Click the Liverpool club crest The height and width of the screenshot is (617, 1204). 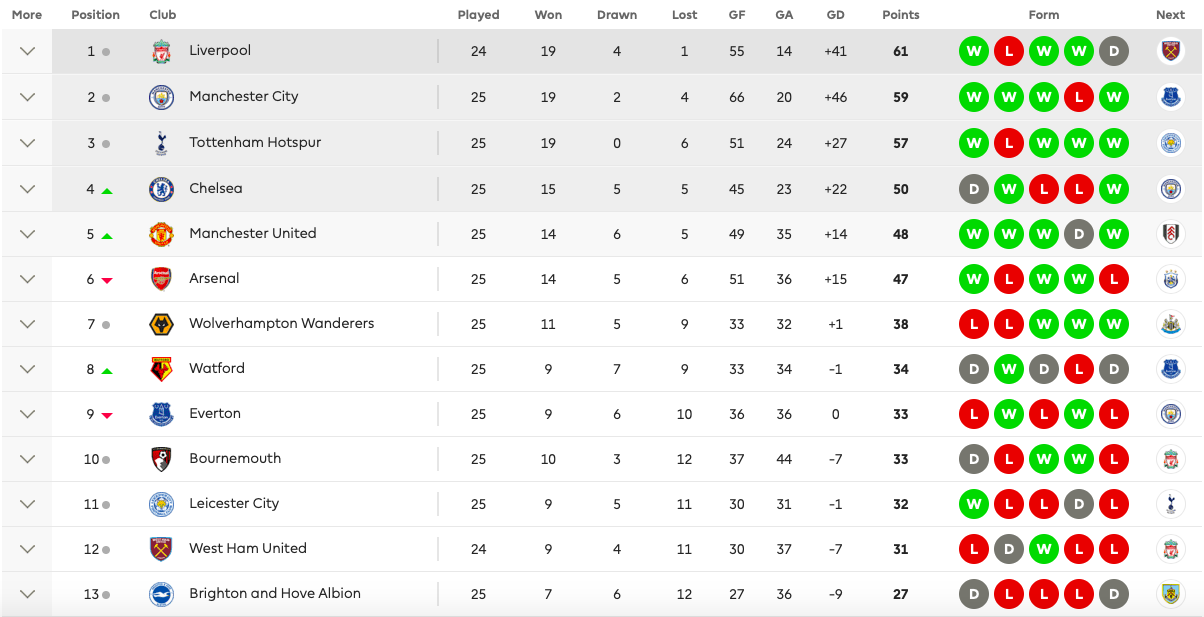pyautogui.click(x=161, y=51)
